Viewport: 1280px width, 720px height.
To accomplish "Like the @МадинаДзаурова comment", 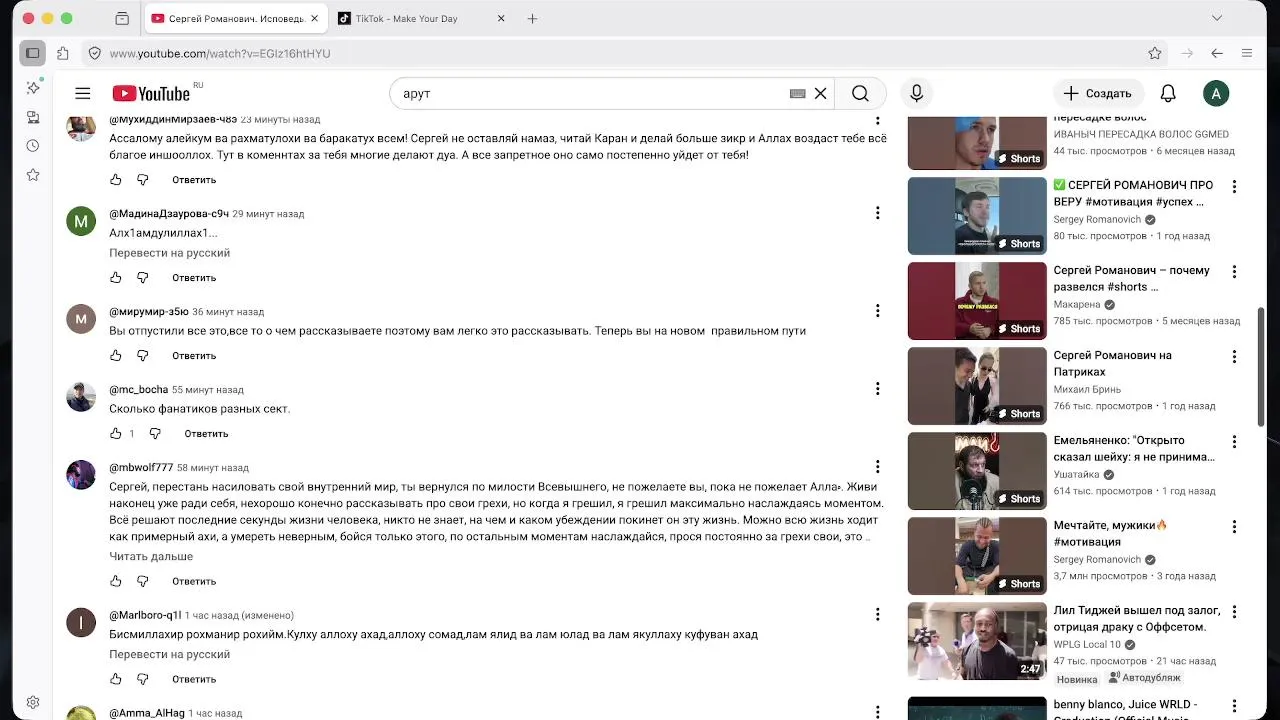I will coord(116,277).
